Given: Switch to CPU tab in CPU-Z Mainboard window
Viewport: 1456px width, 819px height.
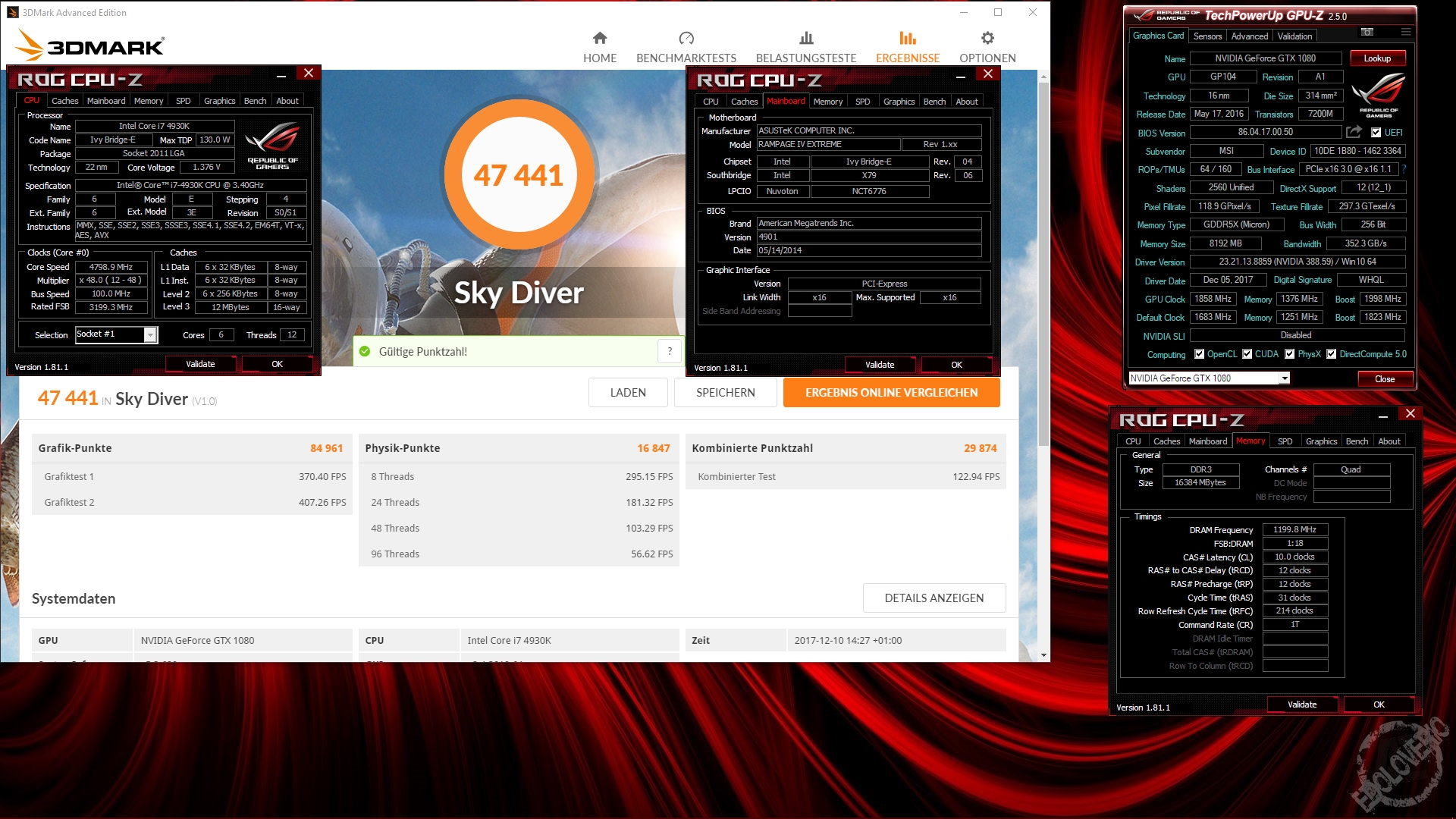Looking at the screenshot, I should [x=711, y=102].
